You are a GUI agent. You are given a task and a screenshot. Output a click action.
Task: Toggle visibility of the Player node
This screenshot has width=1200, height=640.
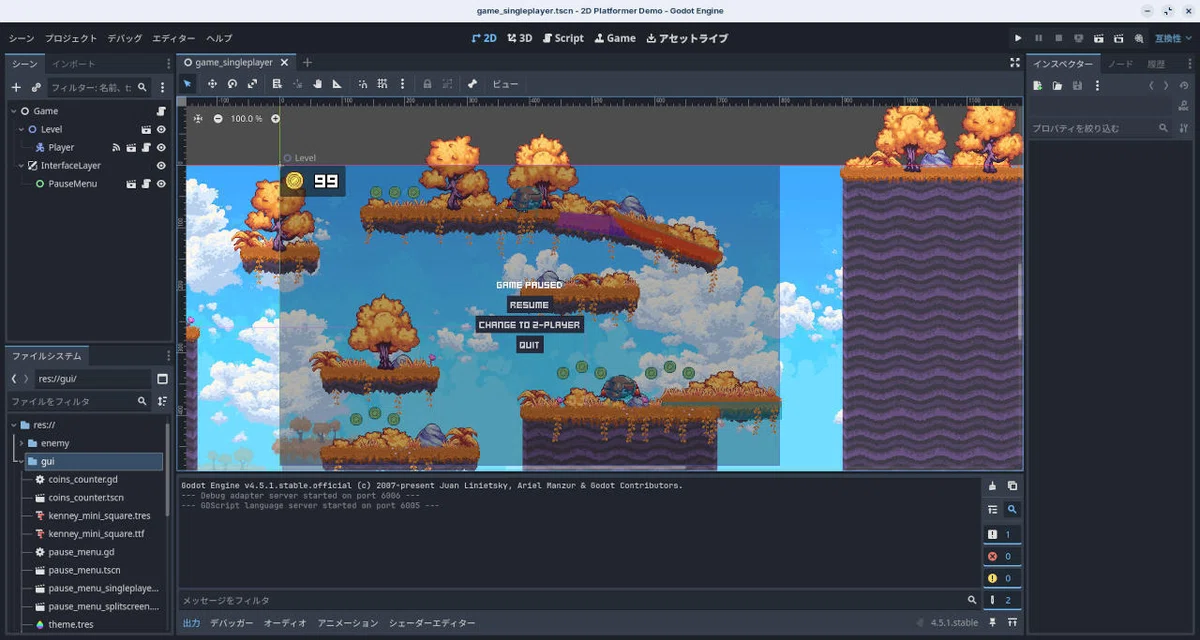[161, 147]
